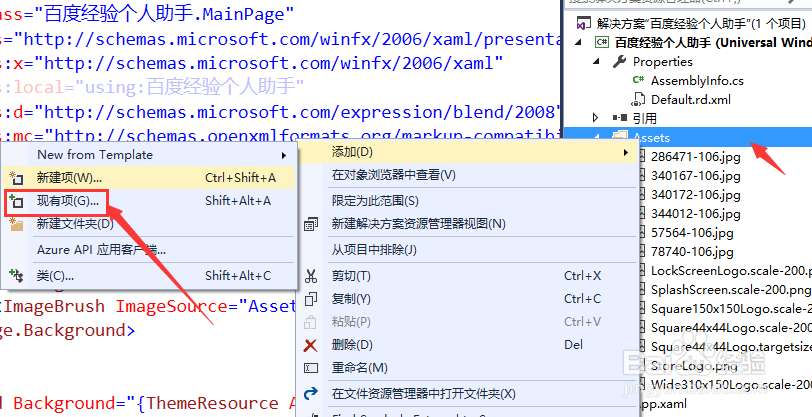
Task: Click the C# icon of AssemblyInfo.cs
Action: (x=639, y=80)
